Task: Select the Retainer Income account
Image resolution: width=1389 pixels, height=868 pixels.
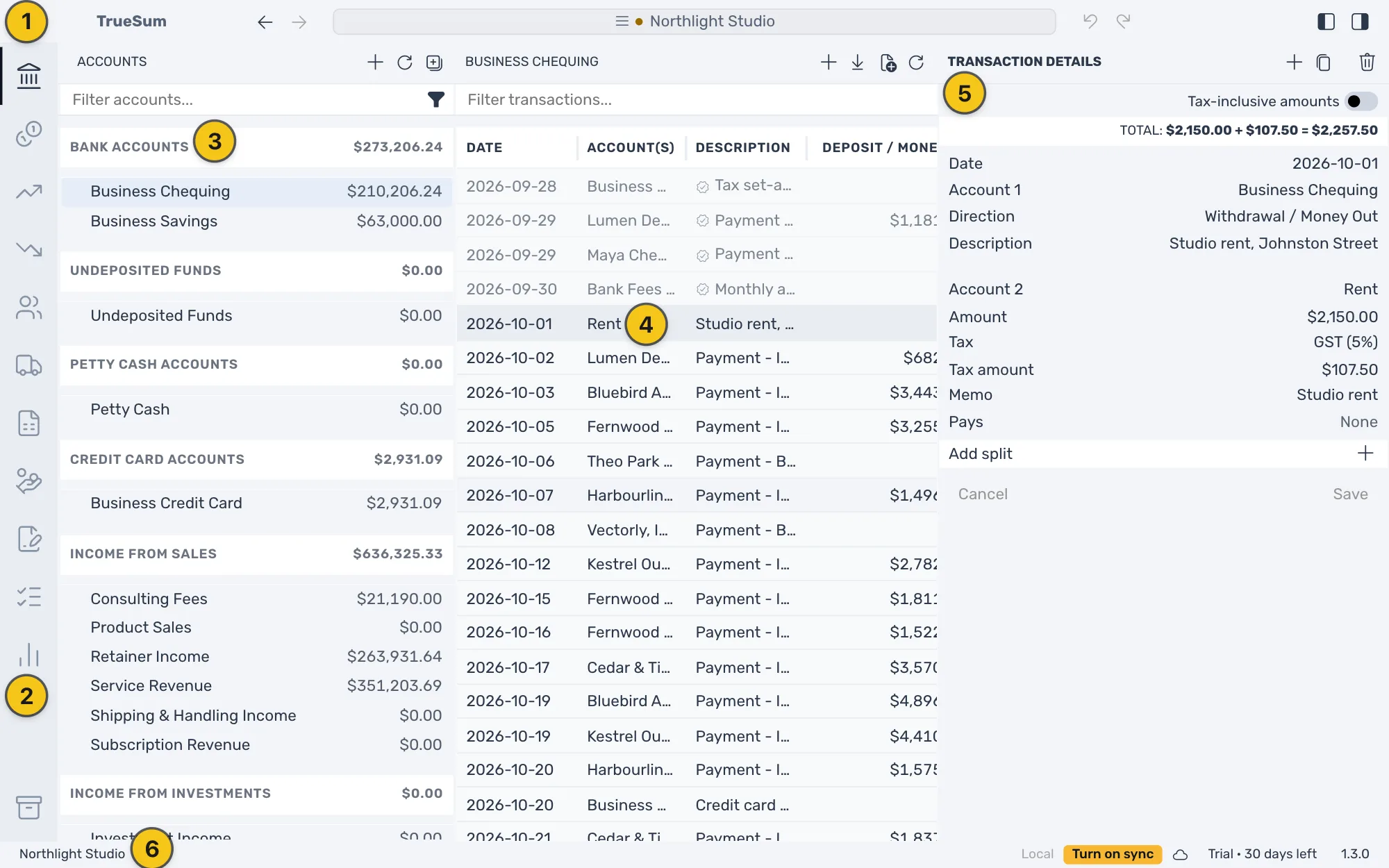Action: tap(256, 656)
